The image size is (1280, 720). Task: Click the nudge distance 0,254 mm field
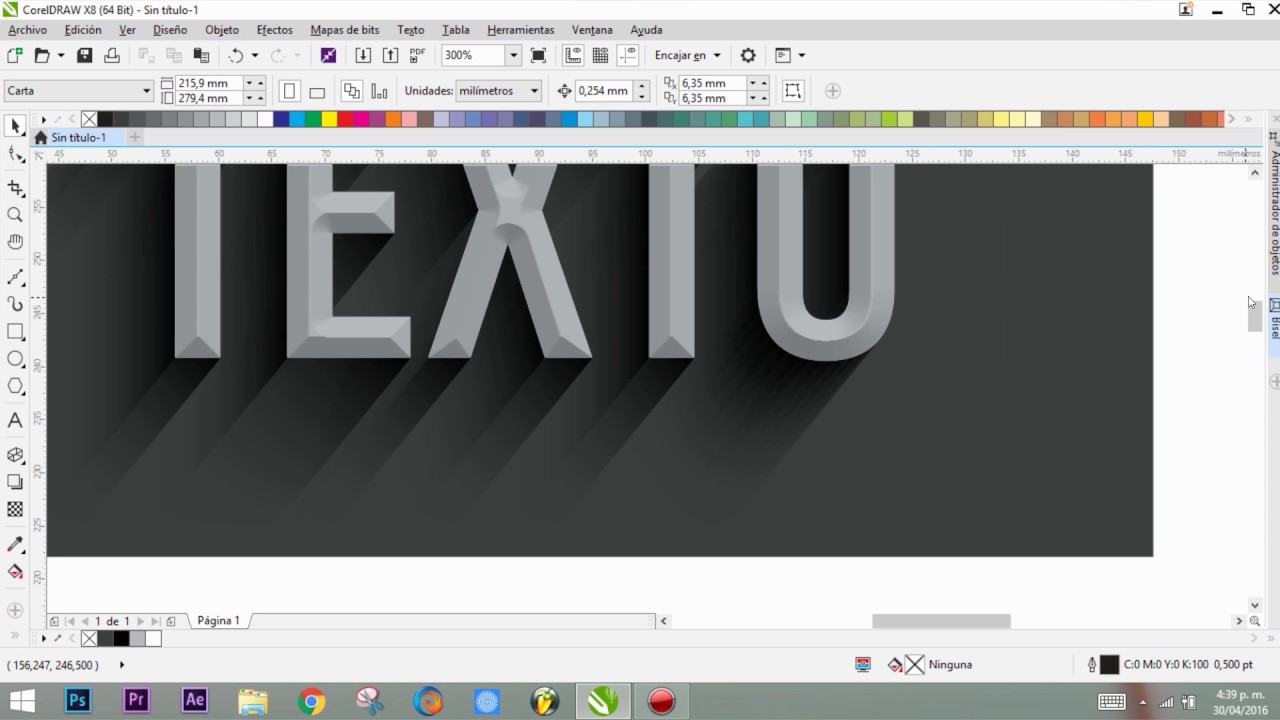tap(603, 91)
